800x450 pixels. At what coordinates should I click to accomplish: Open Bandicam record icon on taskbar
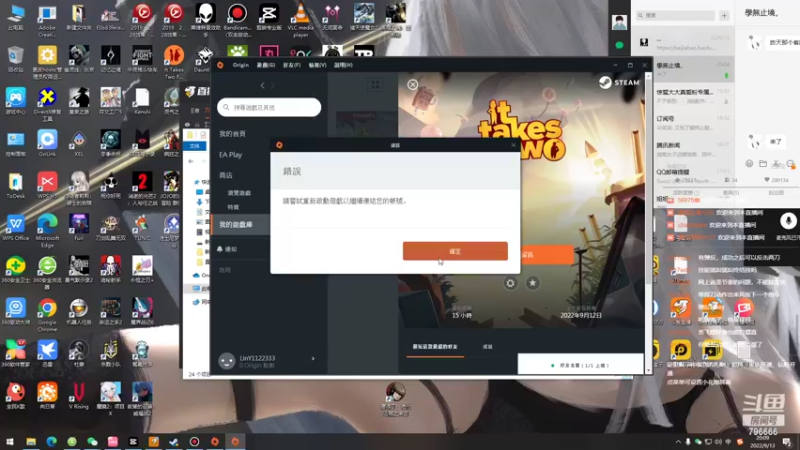coord(194,442)
